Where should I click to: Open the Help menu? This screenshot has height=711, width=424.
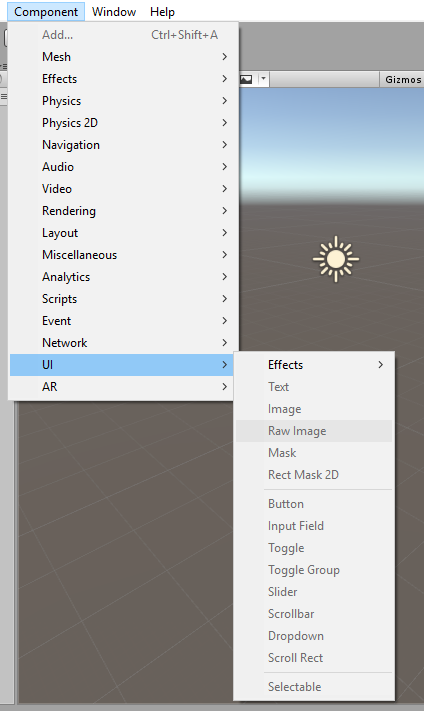pos(162,11)
